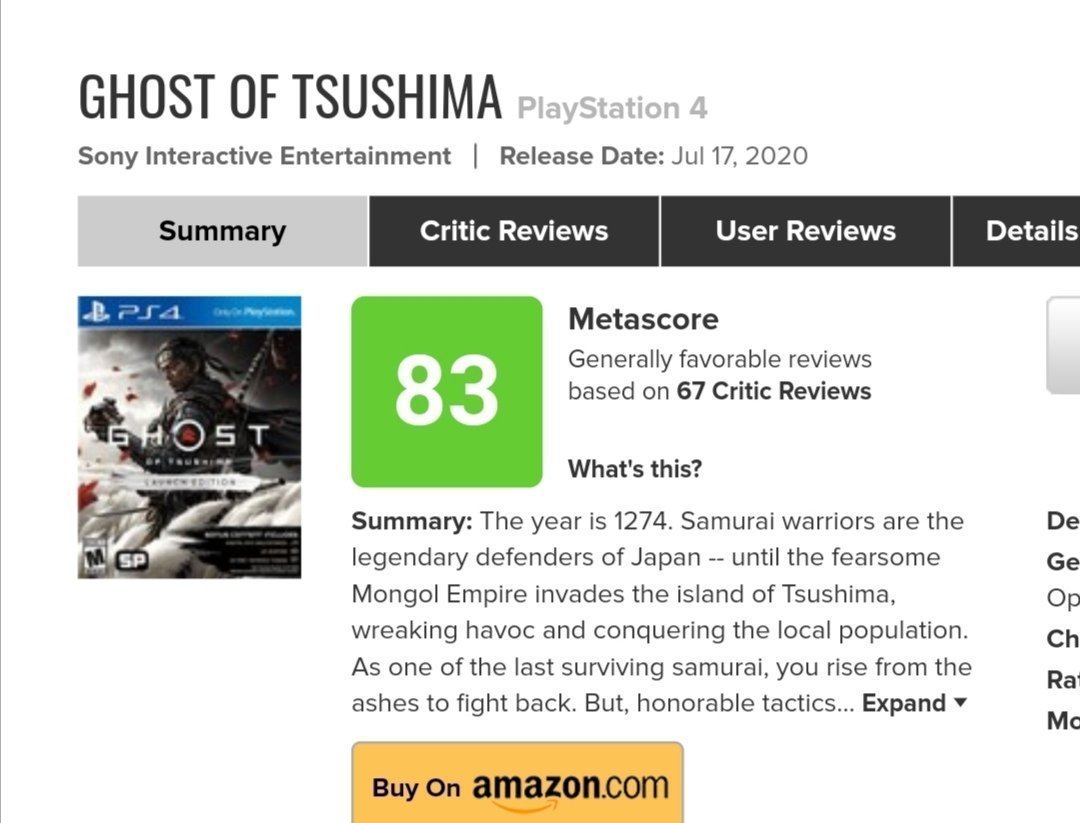Expand the full game summary text
Image resolution: width=1080 pixels, height=823 pixels.
pyautogui.click(x=914, y=703)
